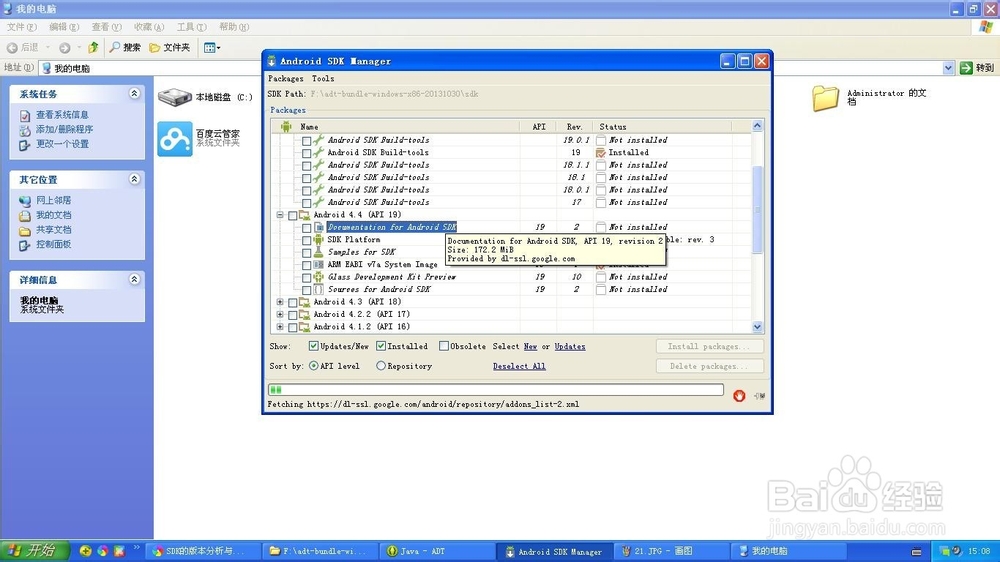This screenshot has width=1000, height=562.
Task: Click the Sources for Android SDK icon
Action: 319,289
